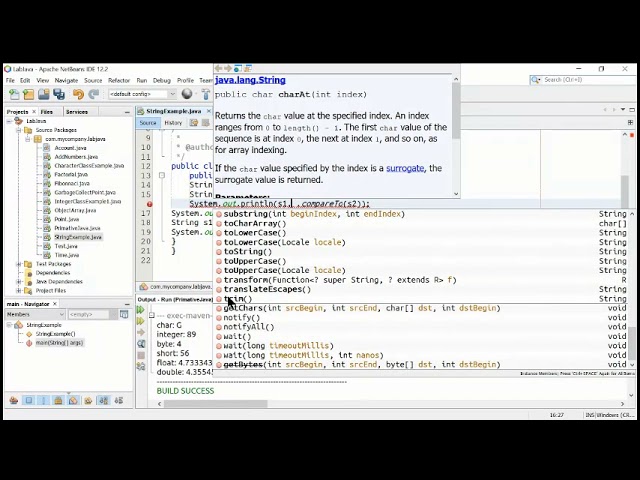Toggle Show Static Members in Navigator

coord(43,400)
